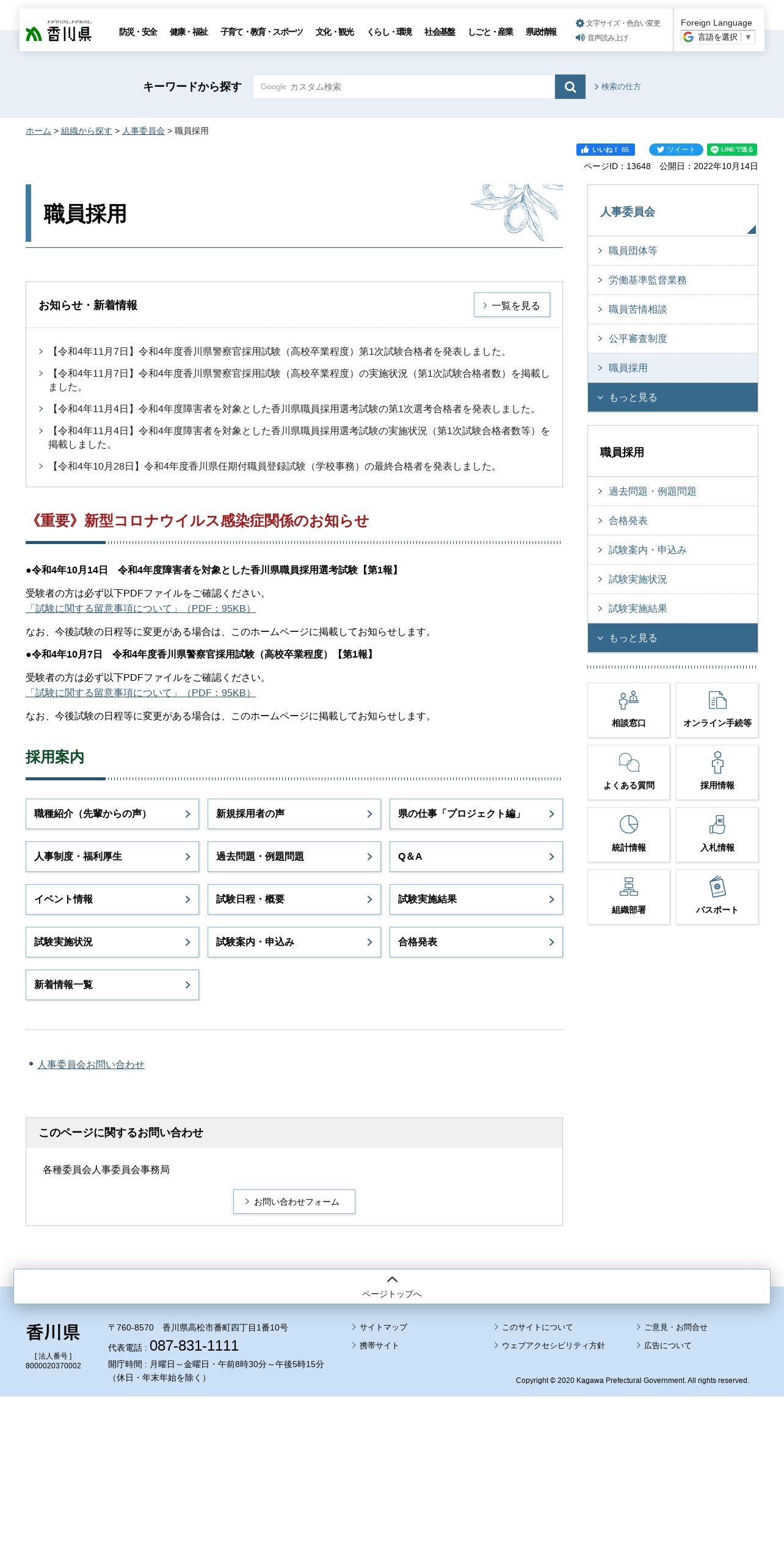The height and width of the screenshot is (1568, 784).
Task: Open the 職種紹介(先輩からの声) button
Action: [112, 814]
